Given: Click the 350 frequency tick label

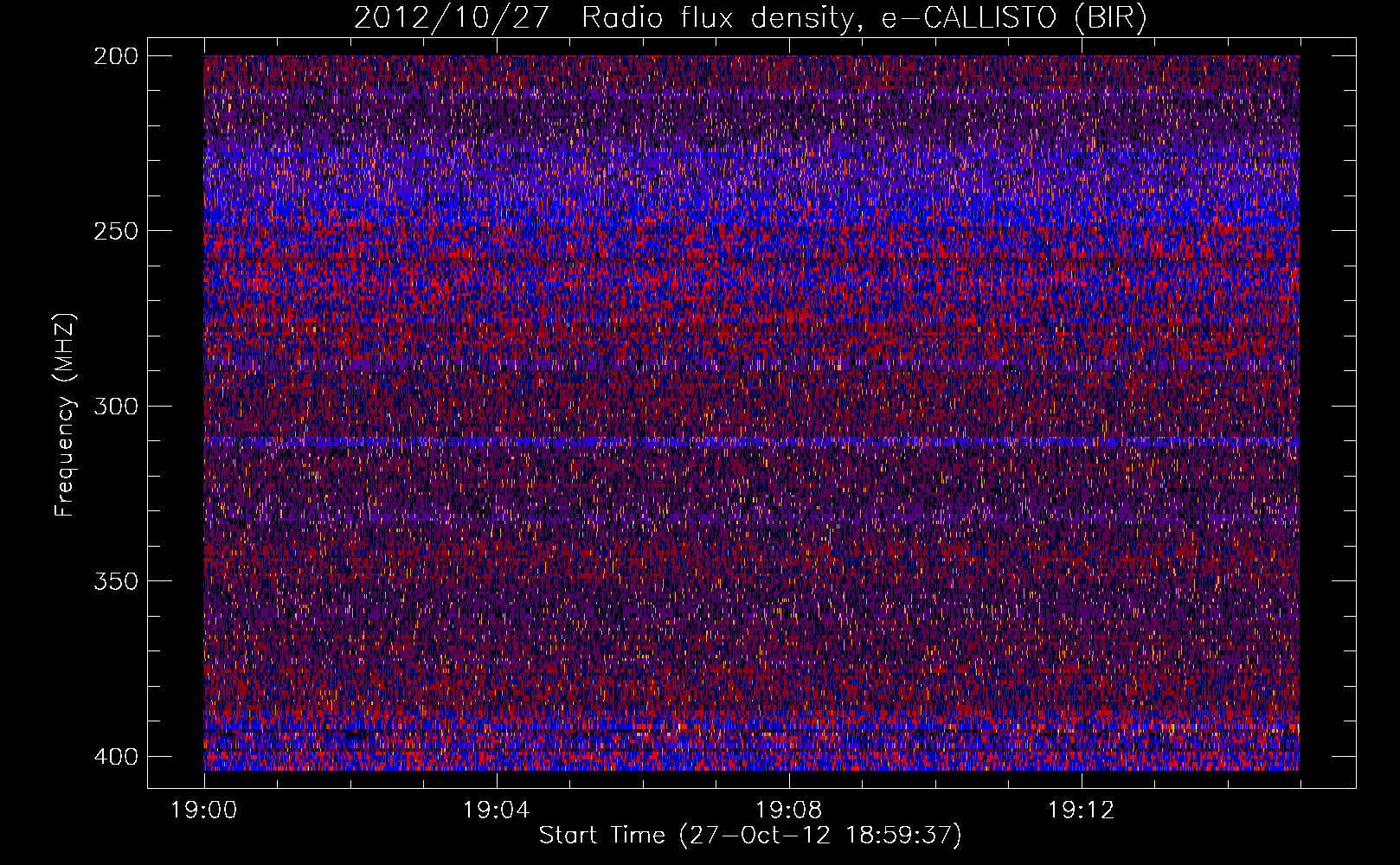Looking at the screenshot, I should [115, 581].
